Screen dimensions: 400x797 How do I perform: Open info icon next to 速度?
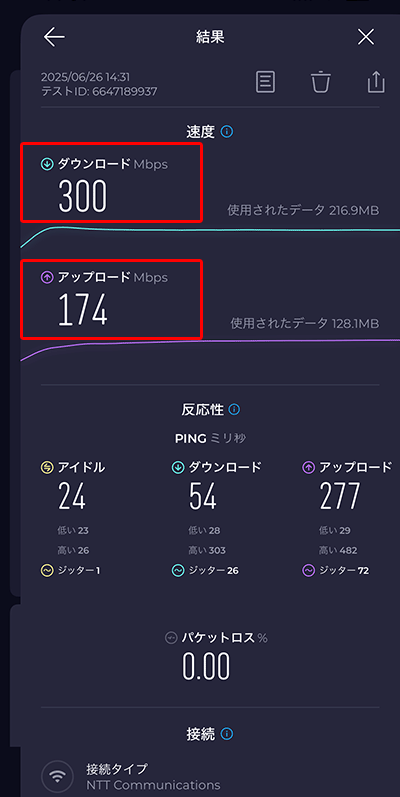click(x=227, y=132)
